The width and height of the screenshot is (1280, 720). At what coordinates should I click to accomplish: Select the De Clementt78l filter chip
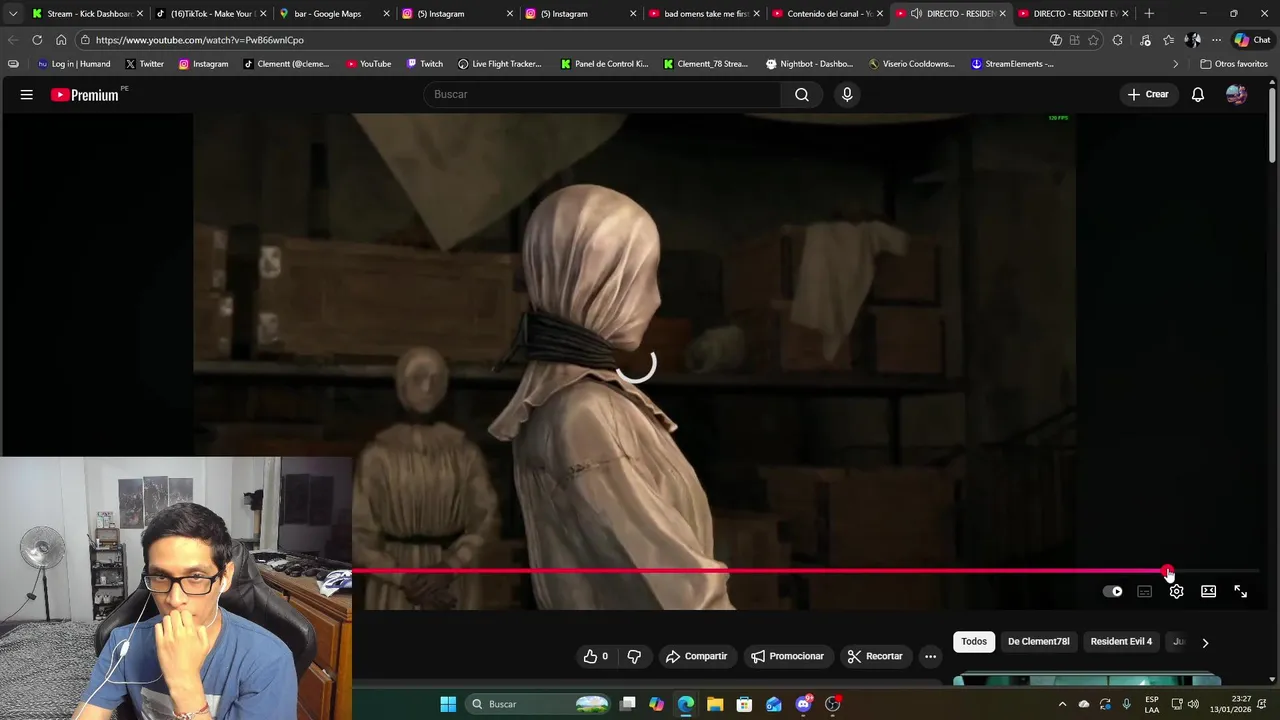click(x=1039, y=642)
